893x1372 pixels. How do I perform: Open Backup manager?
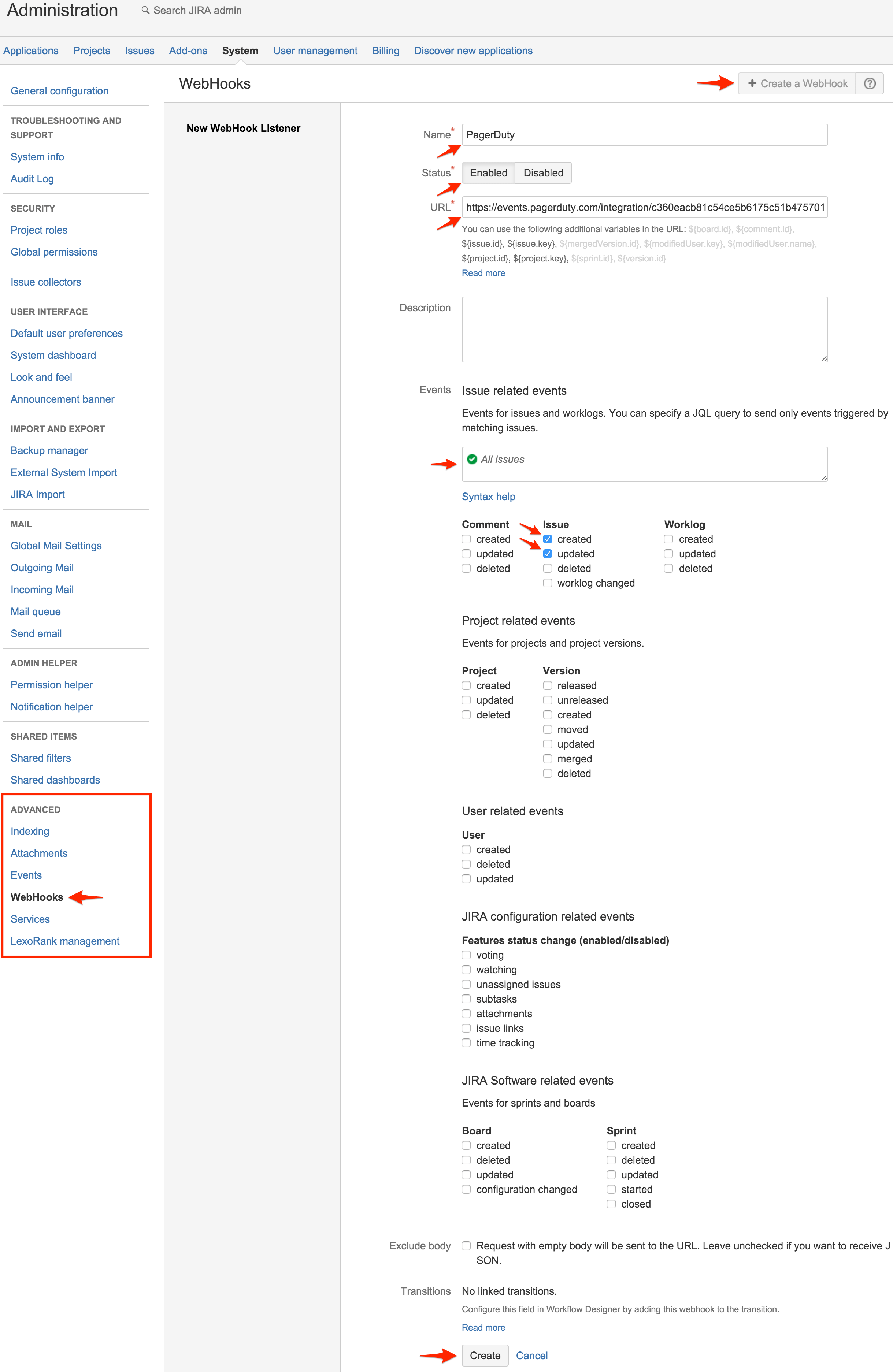[x=49, y=450]
